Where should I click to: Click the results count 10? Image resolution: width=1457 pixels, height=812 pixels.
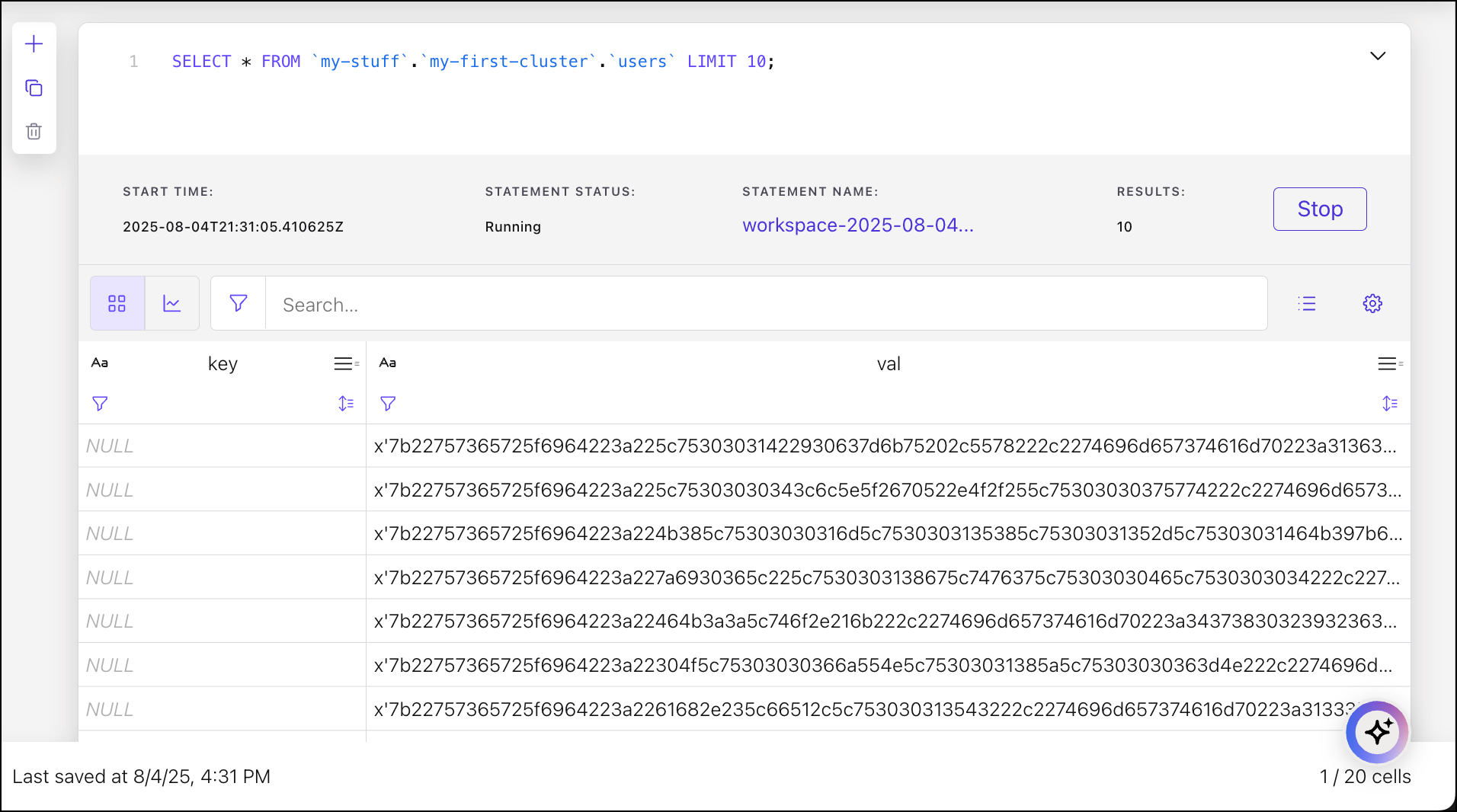1124,227
